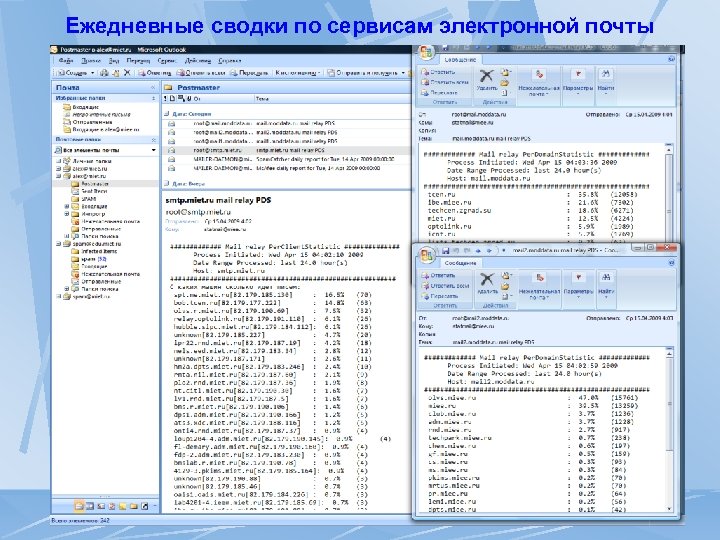Screen dimensions: 720x540
Task: Open the Правка menu
Action: (x=91, y=61)
